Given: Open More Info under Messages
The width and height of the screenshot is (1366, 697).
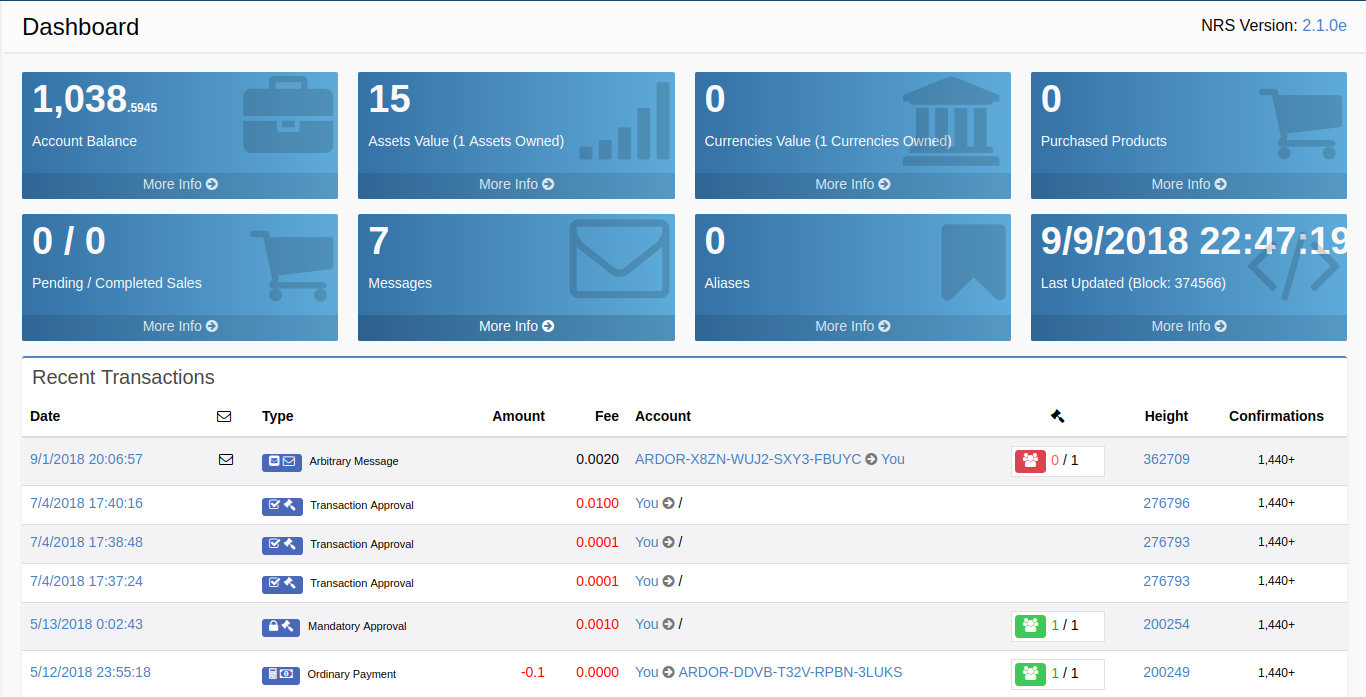Looking at the screenshot, I should [x=516, y=326].
